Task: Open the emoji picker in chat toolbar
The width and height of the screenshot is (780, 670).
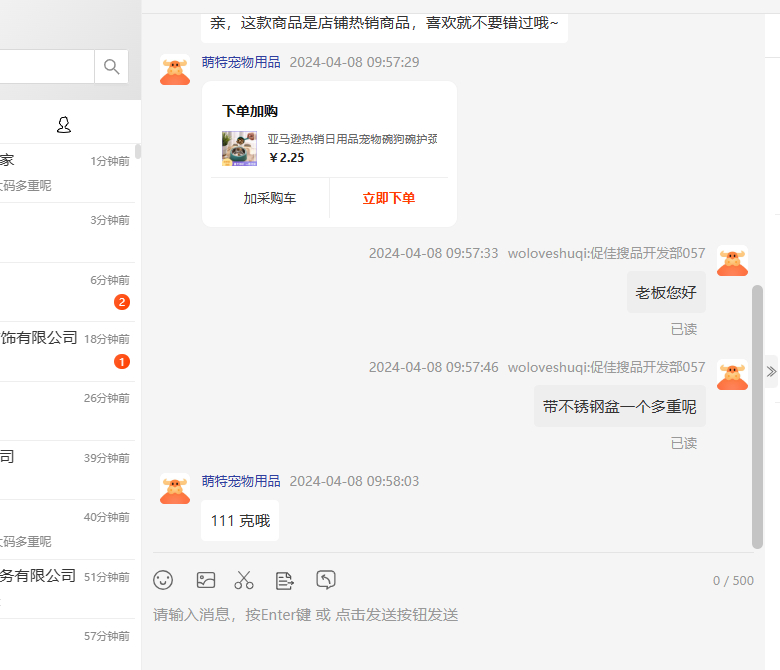Action: (163, 580)
